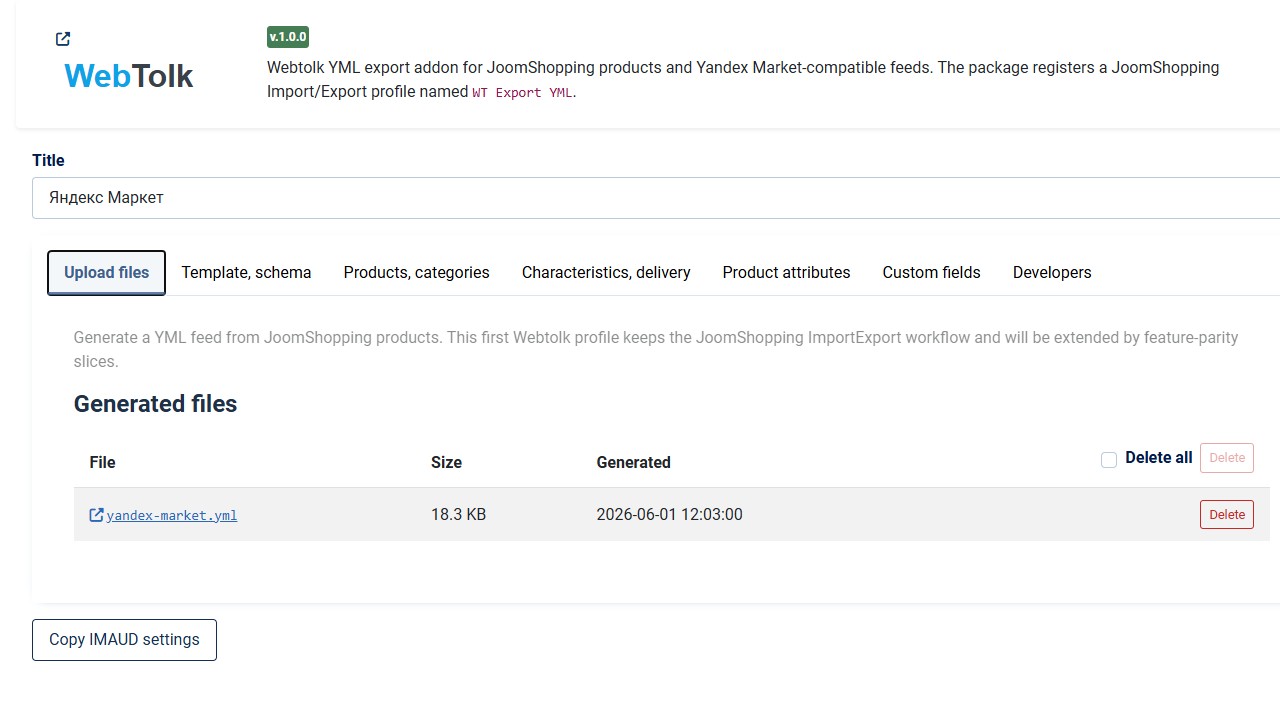Go to the Products, categories tab
The image size is (1280, 720).
tap(417, 272)
